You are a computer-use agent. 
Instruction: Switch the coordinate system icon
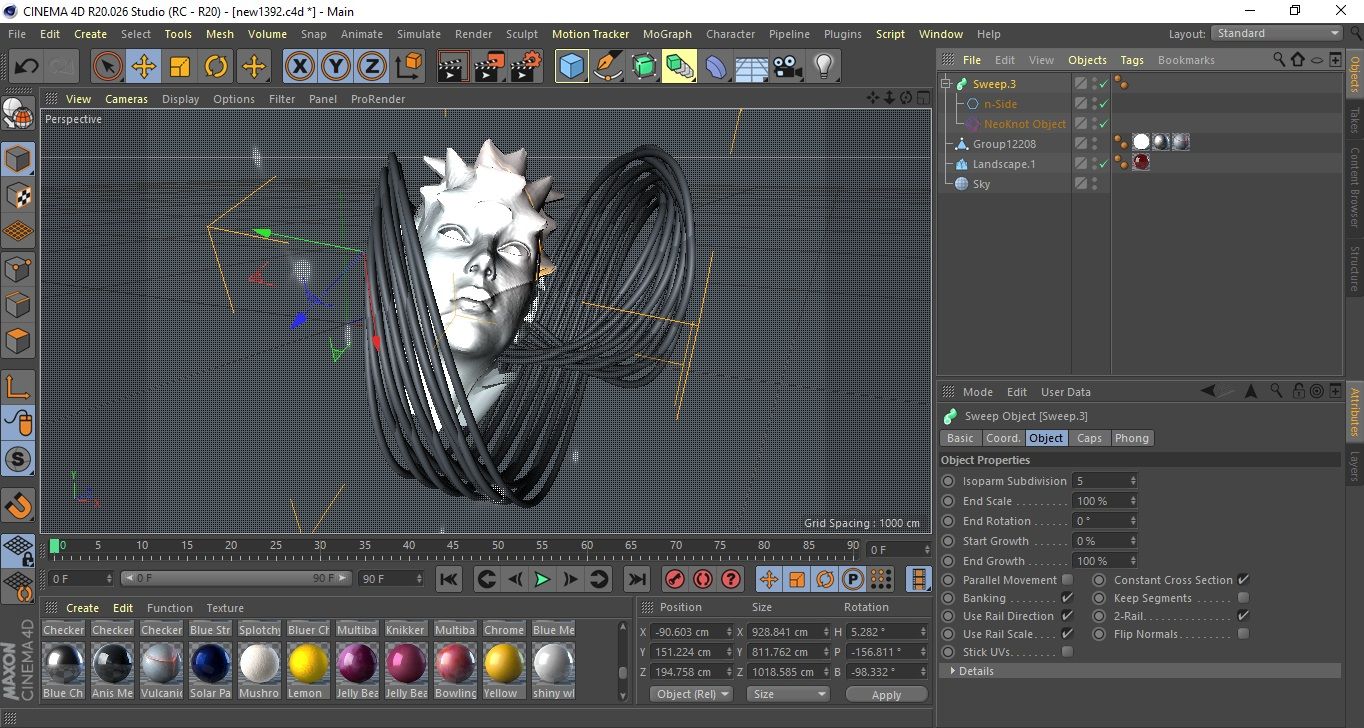tap(408, 67)
